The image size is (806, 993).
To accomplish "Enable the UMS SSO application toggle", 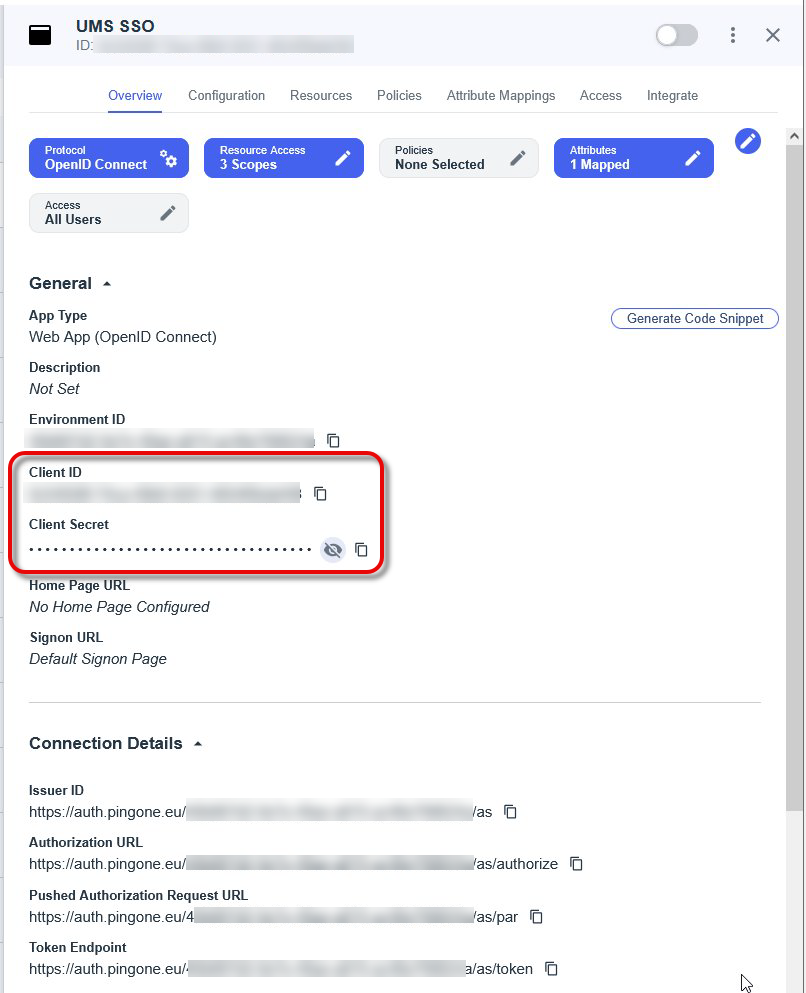I will pos(677,35).
